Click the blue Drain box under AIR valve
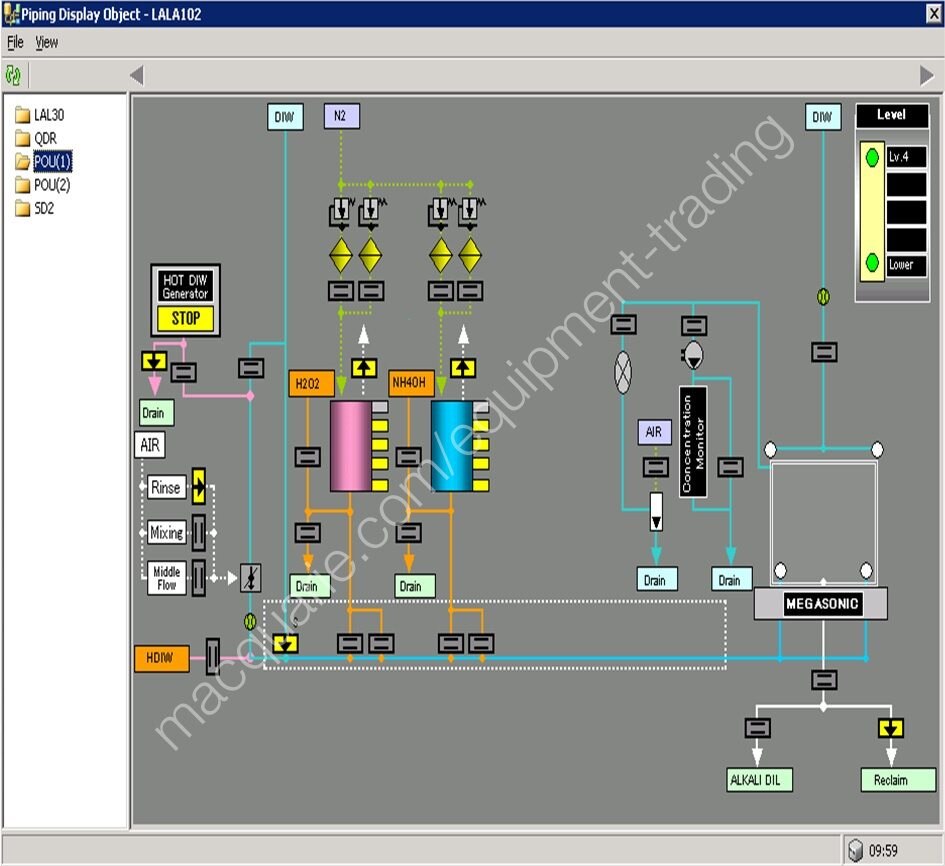 (657, 579)
